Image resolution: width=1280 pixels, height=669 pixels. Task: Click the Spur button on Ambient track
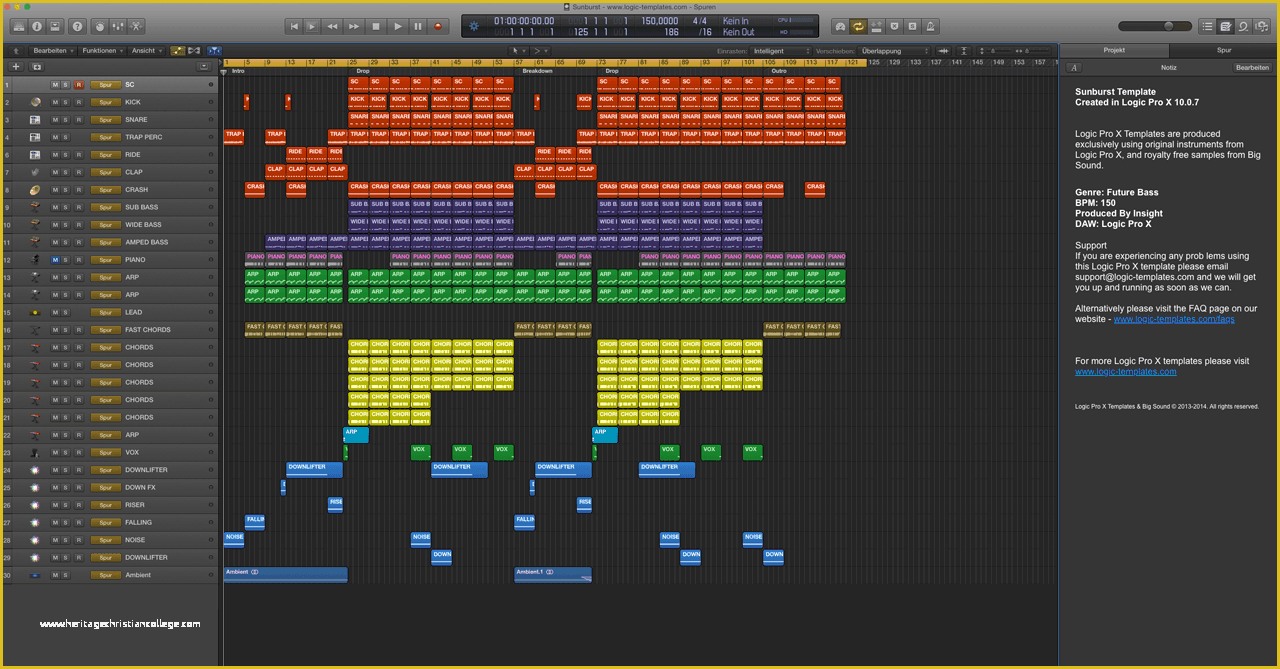pos(105,575)
